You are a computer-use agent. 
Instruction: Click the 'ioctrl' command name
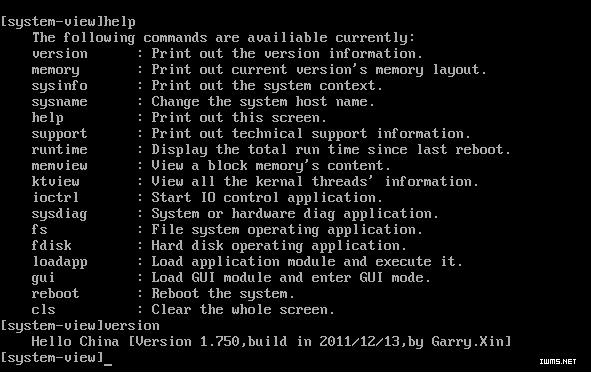[55, 197]
